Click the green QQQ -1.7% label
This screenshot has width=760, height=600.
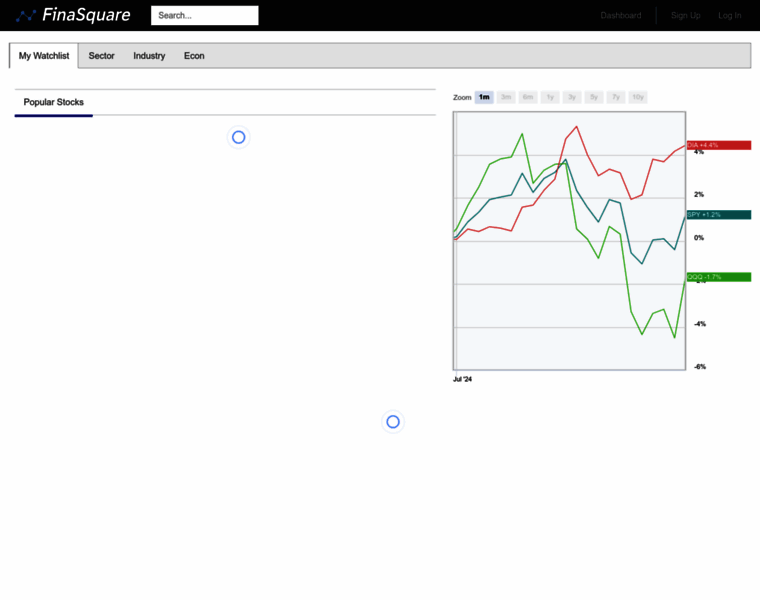pyautogui.click(x=719, y=277)
